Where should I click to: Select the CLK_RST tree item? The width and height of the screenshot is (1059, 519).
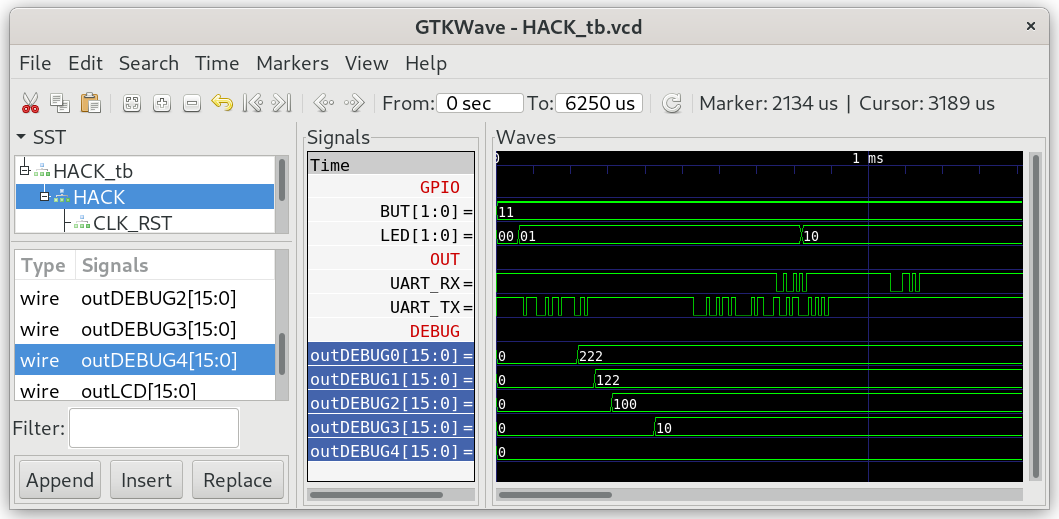click(x=132, y=222)
